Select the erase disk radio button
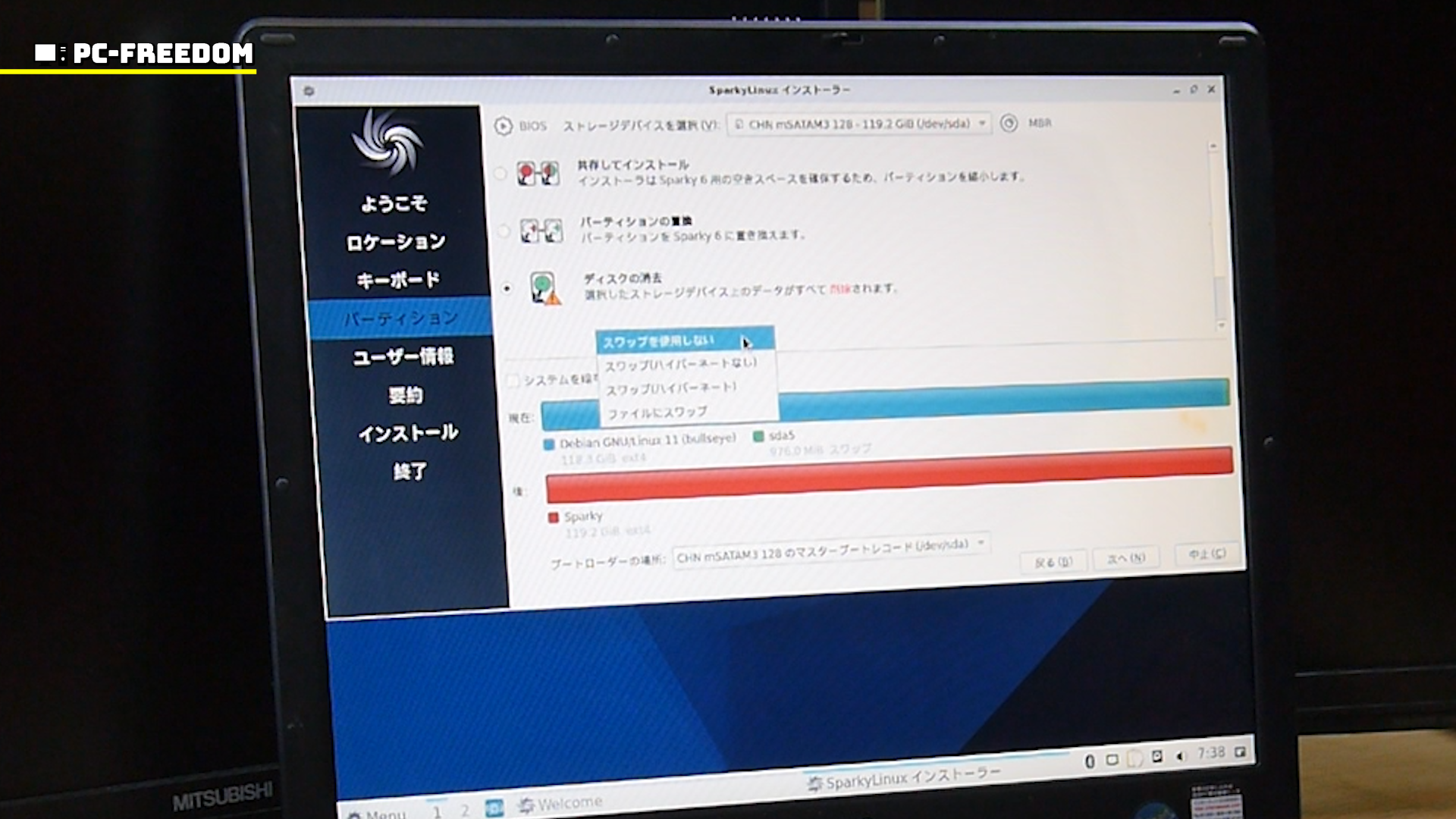1456x819 pixels. (x=507, y=288)
